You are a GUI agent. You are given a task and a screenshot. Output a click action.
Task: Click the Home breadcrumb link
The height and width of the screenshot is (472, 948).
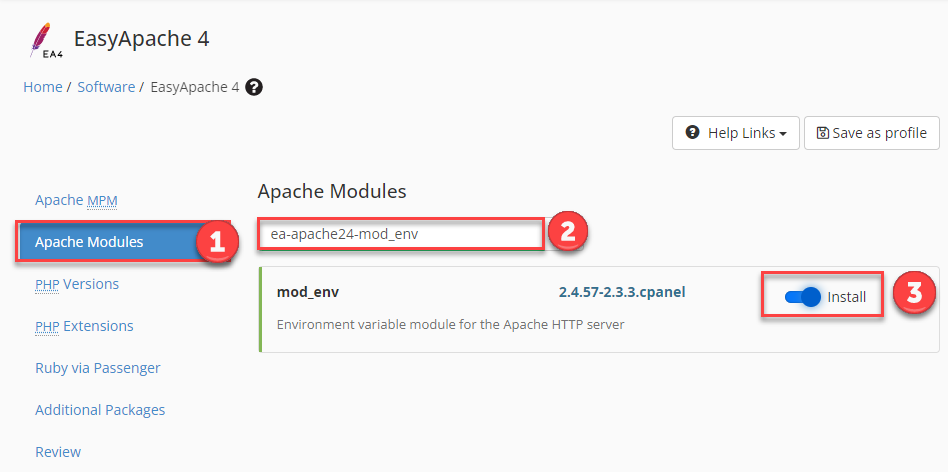pos(42,87)
